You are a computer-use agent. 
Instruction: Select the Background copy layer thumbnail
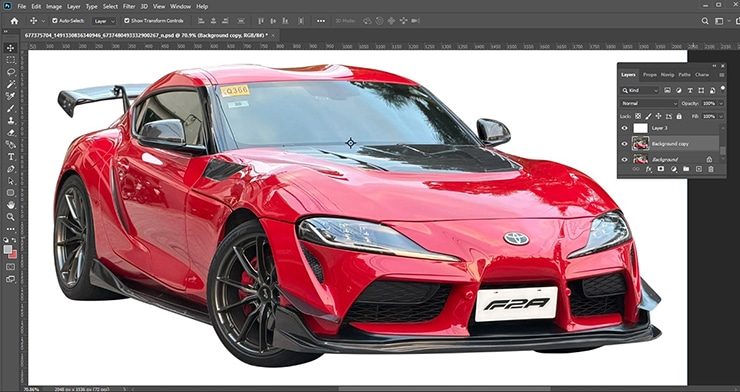[640, 143]
